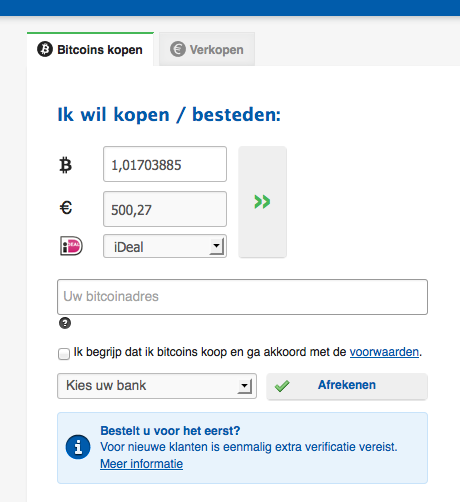Click the Bitcoin icon in Bitcoins kopen tab
This screenshot has width=460, height=502.
[45, 49]
